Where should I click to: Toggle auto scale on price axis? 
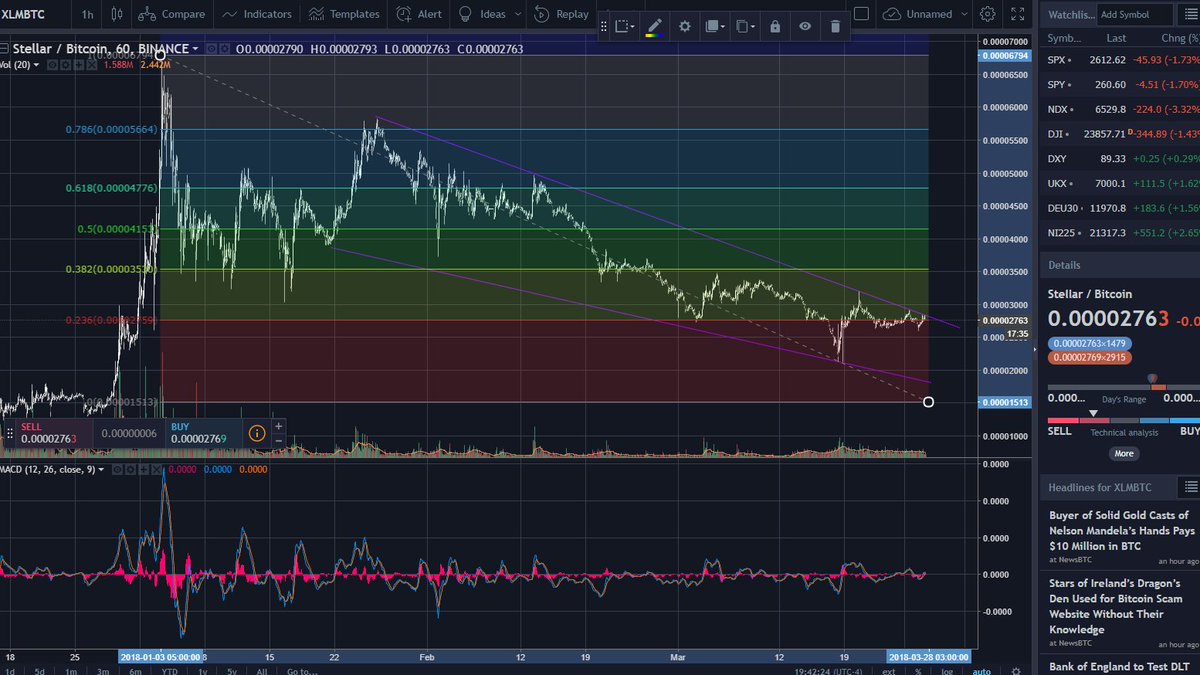[x=982, y=669]
